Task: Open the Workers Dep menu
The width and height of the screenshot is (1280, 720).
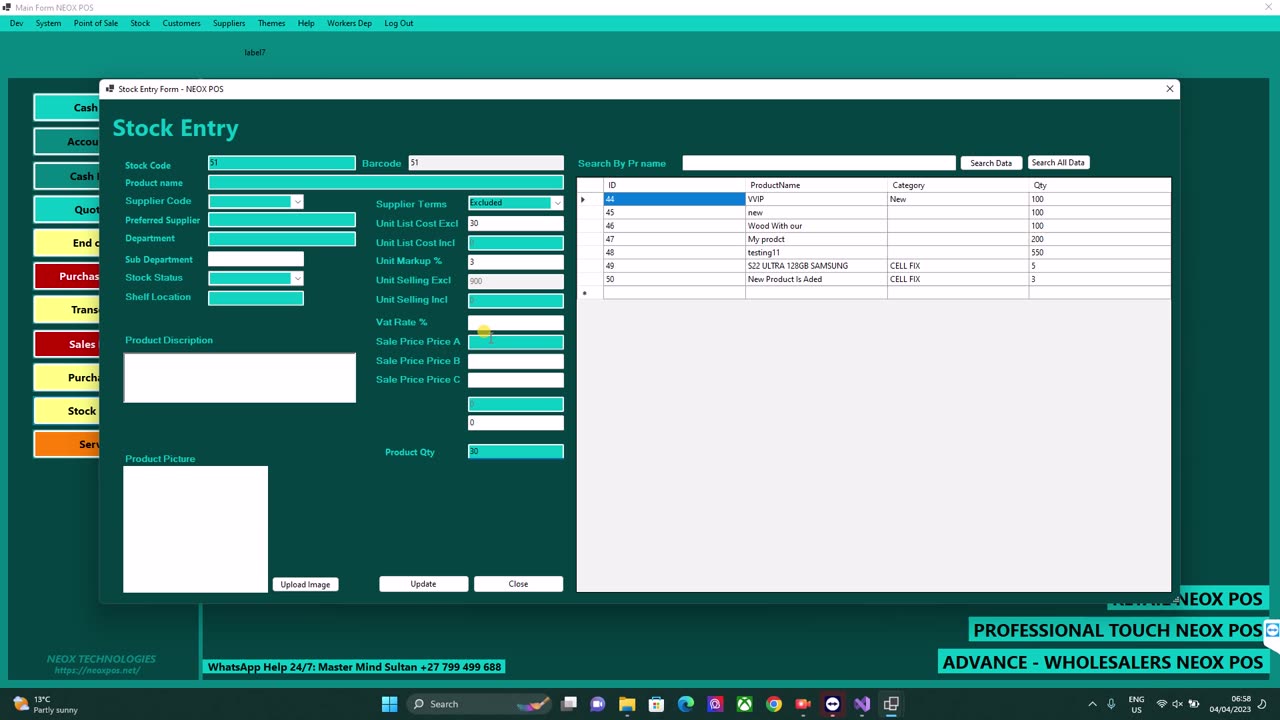Action: coord(349,23)
